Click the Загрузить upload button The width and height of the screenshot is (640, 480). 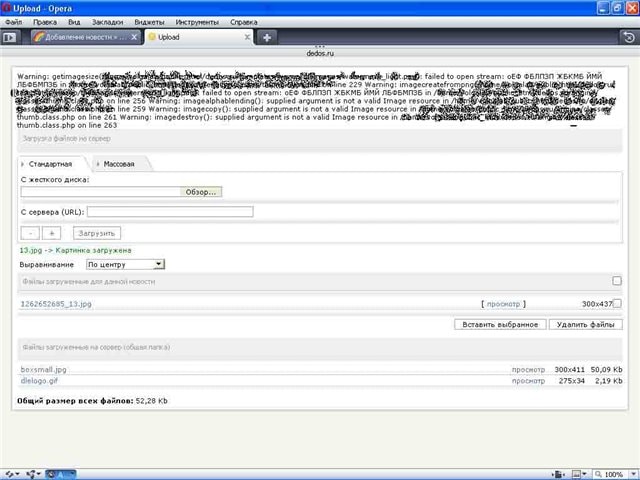[x=97, y=233]
